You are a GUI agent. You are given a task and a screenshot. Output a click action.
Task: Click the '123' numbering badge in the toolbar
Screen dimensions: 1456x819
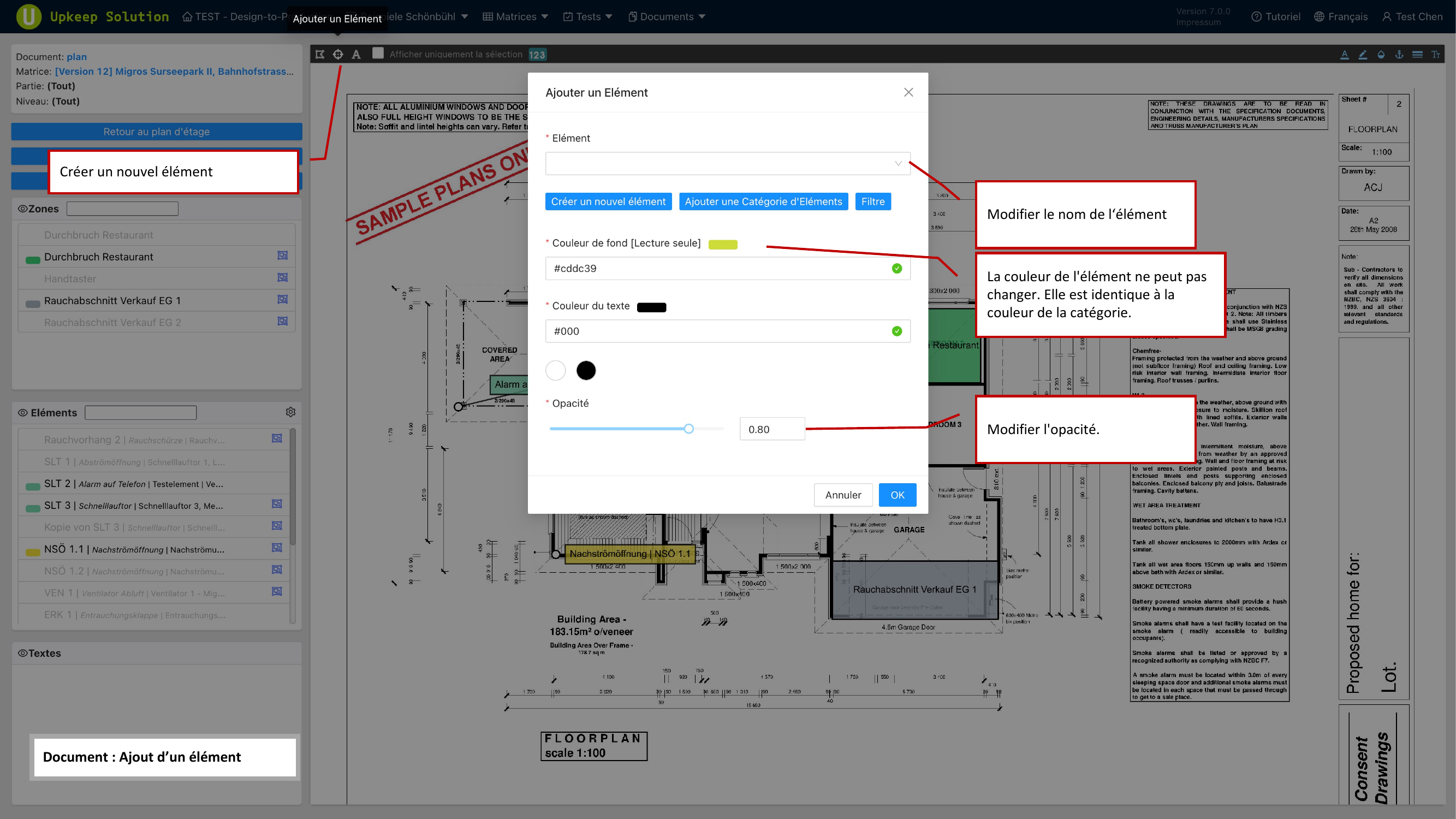point(537,55)
